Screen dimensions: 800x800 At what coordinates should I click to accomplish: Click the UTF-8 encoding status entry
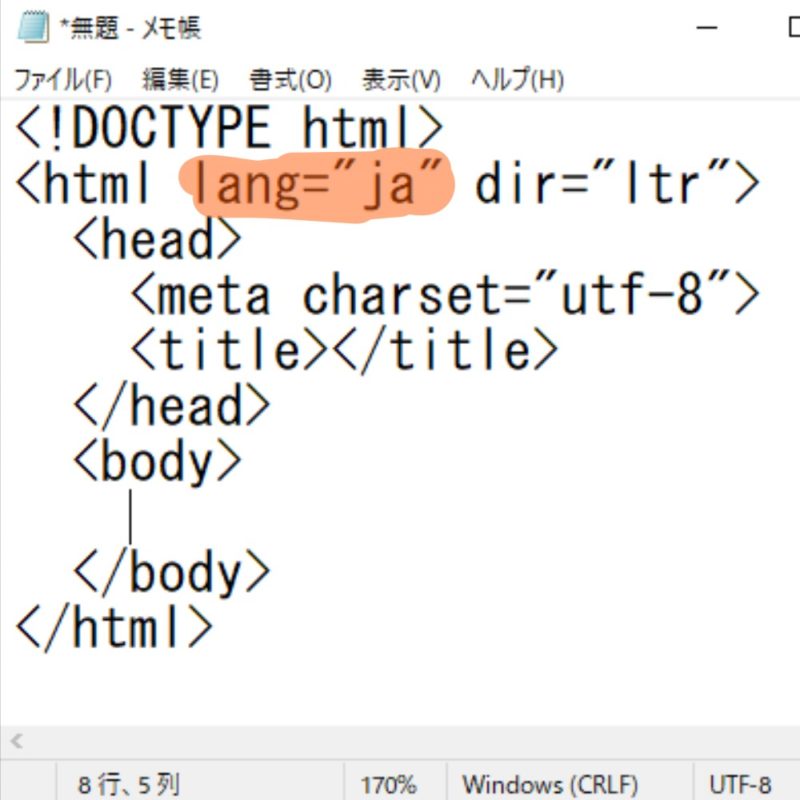[x=740, y=784]
